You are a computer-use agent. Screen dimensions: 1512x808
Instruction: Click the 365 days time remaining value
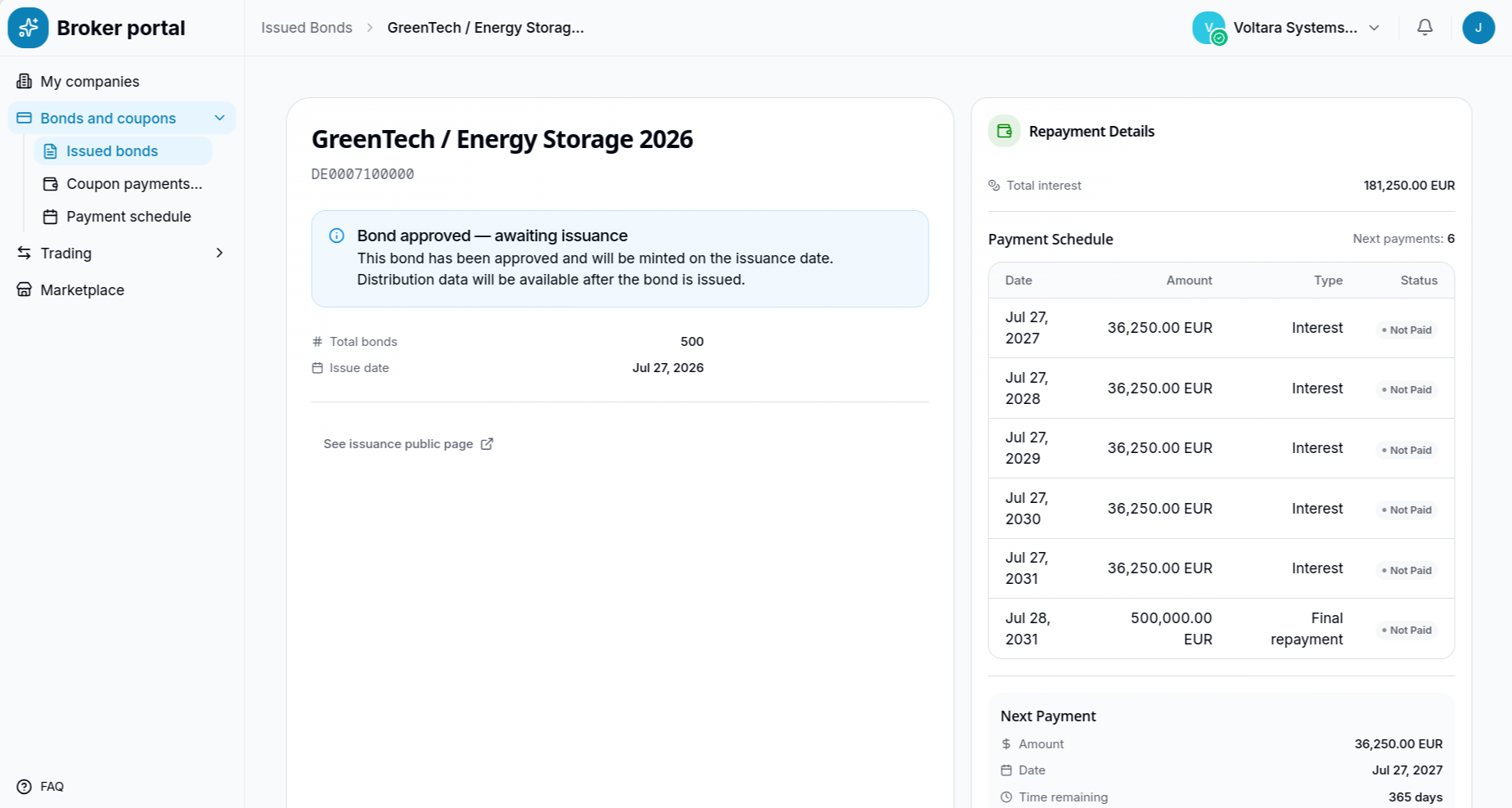(1415, 797)
